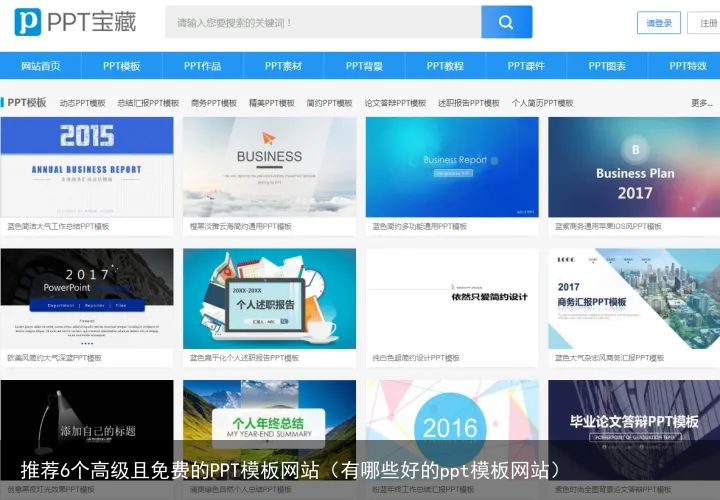Open the PPT背景 nav item
The width and height of the screenshot is (720, 500).
tap(364, 66)
